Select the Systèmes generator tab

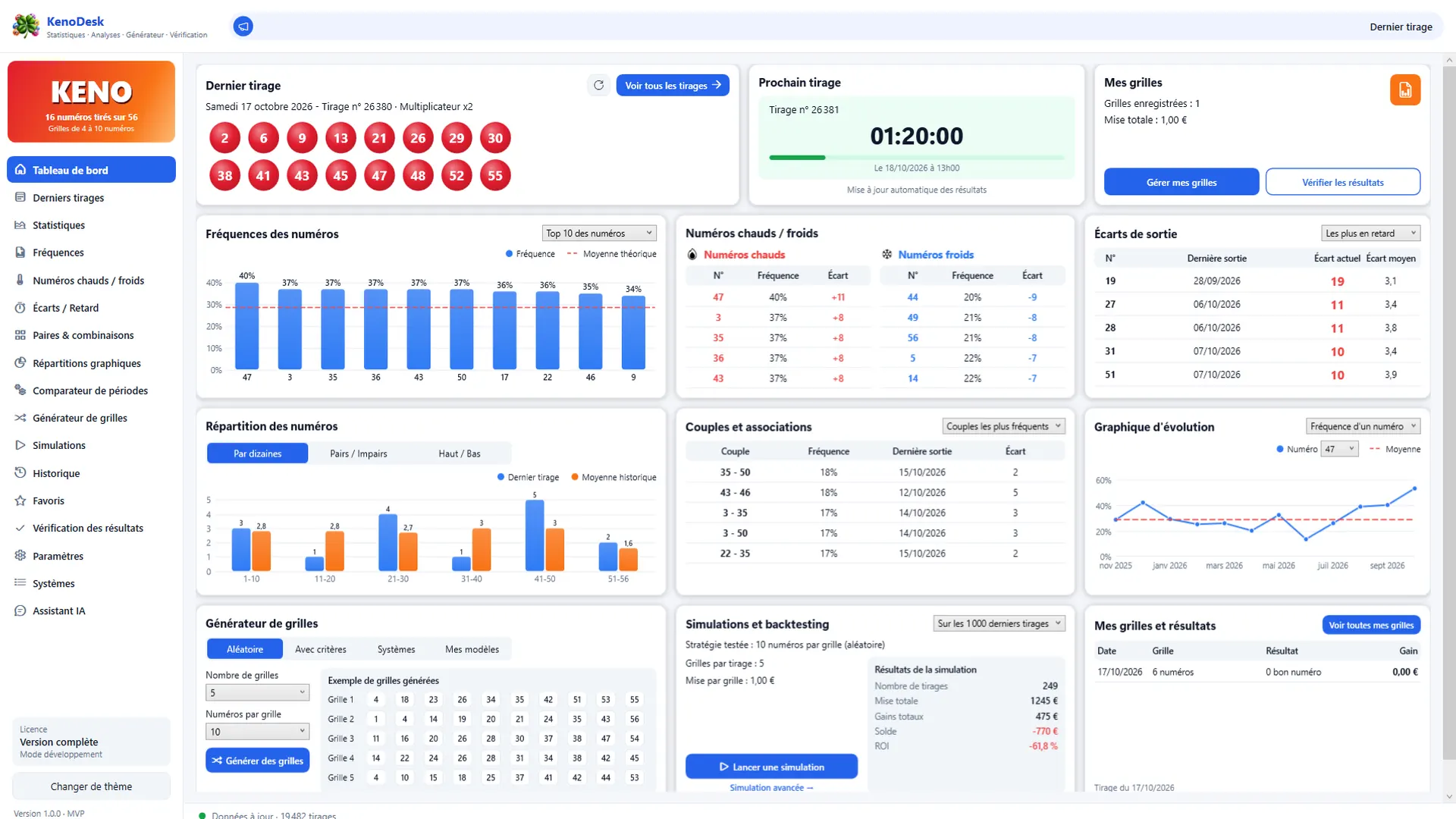pos(396,649)
